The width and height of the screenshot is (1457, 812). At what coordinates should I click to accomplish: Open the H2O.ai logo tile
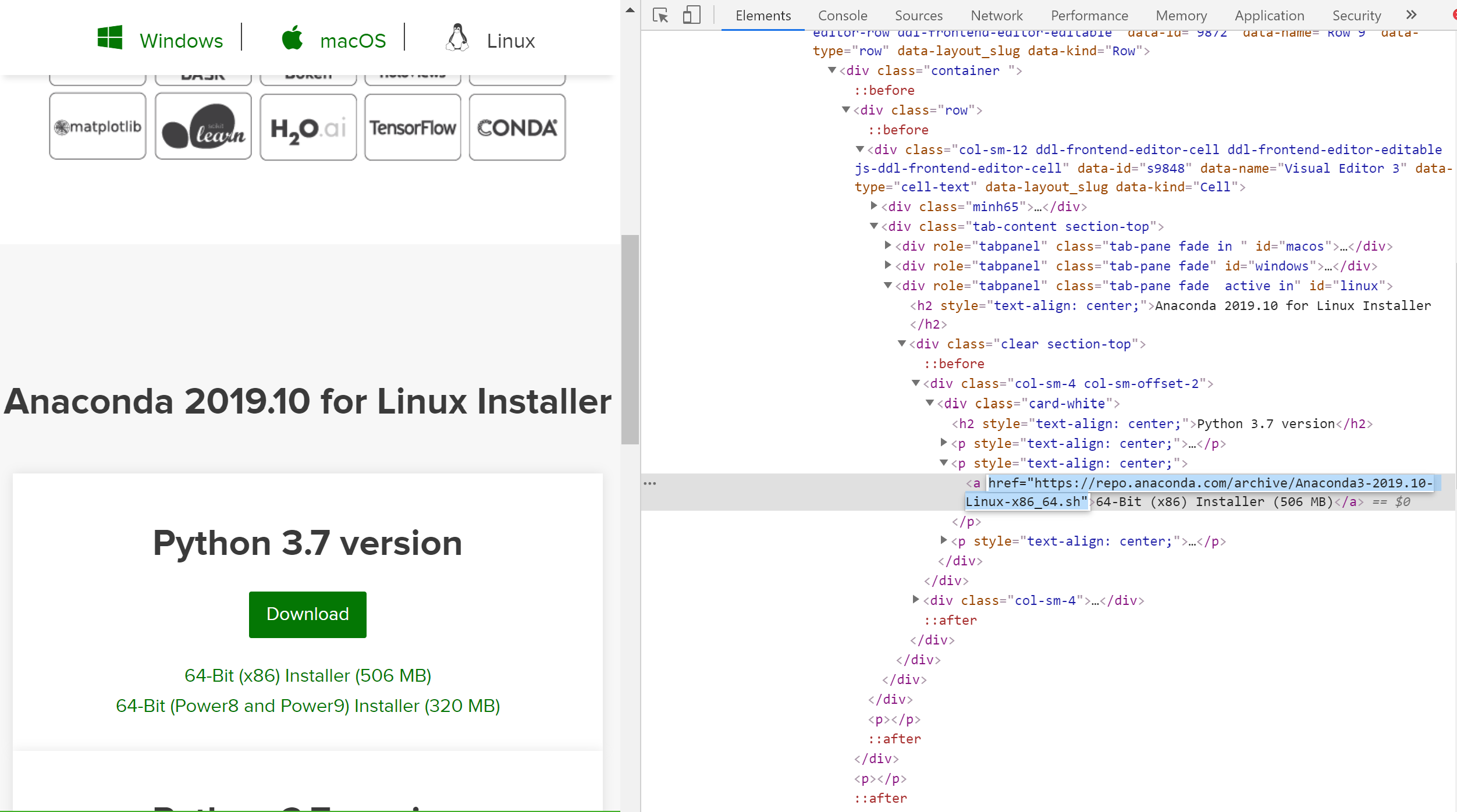[x=308, y=127]
